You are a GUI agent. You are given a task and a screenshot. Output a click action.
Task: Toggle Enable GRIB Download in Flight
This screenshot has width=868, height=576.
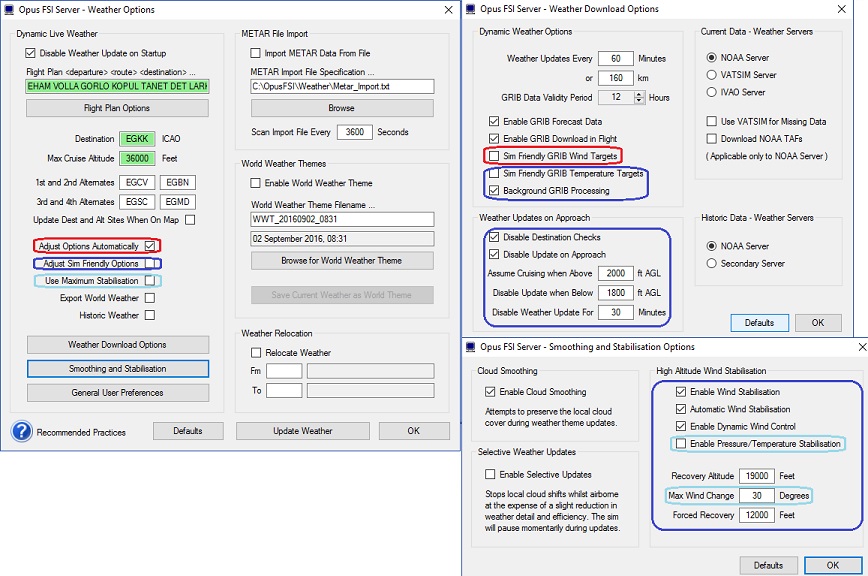pyautogui.click(x=494, y=138)
